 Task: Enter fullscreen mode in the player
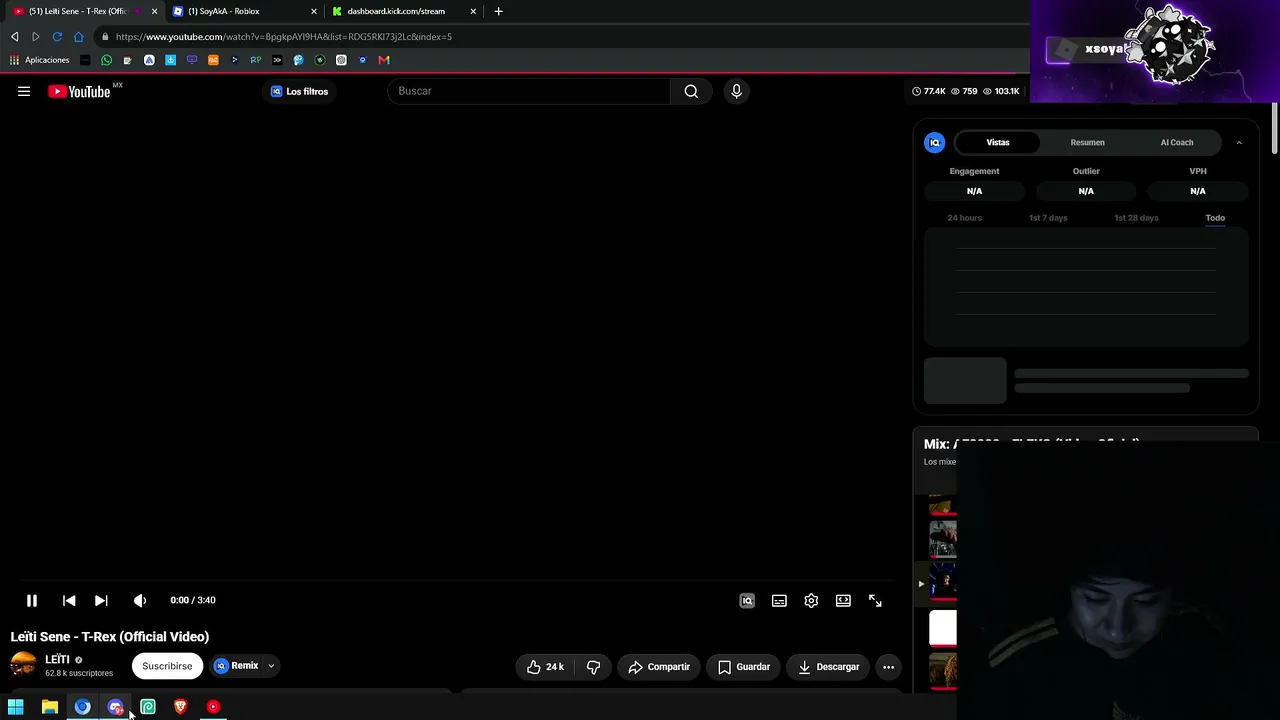(x=875, y=601)
